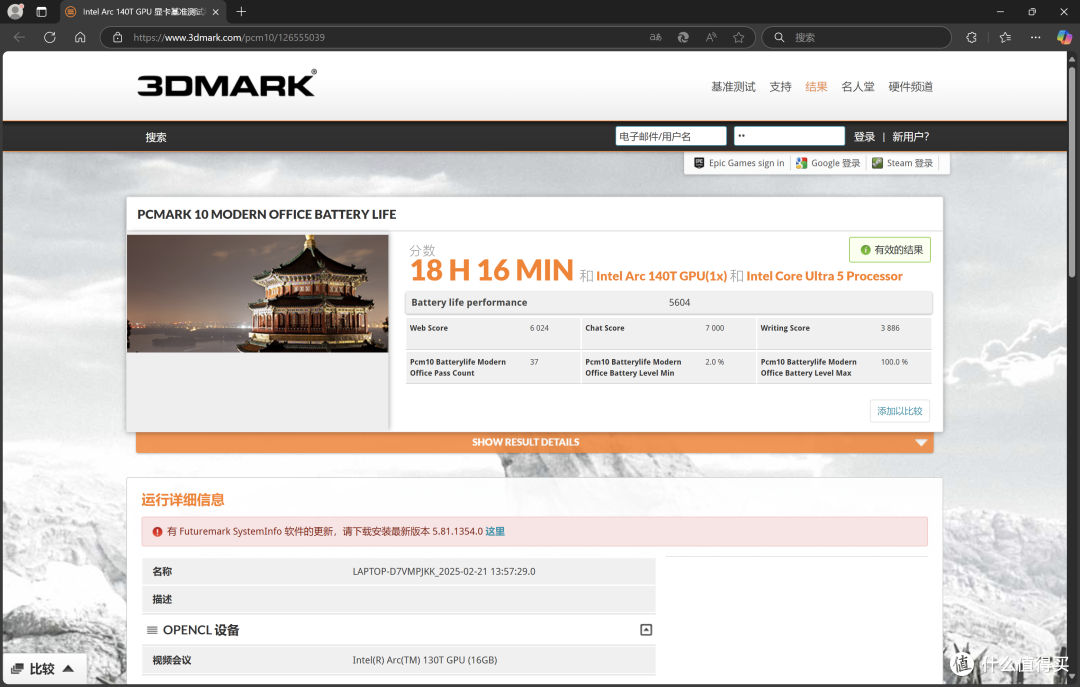Open 支持 navigation item

pyautogui.click(x=780, y=87)
